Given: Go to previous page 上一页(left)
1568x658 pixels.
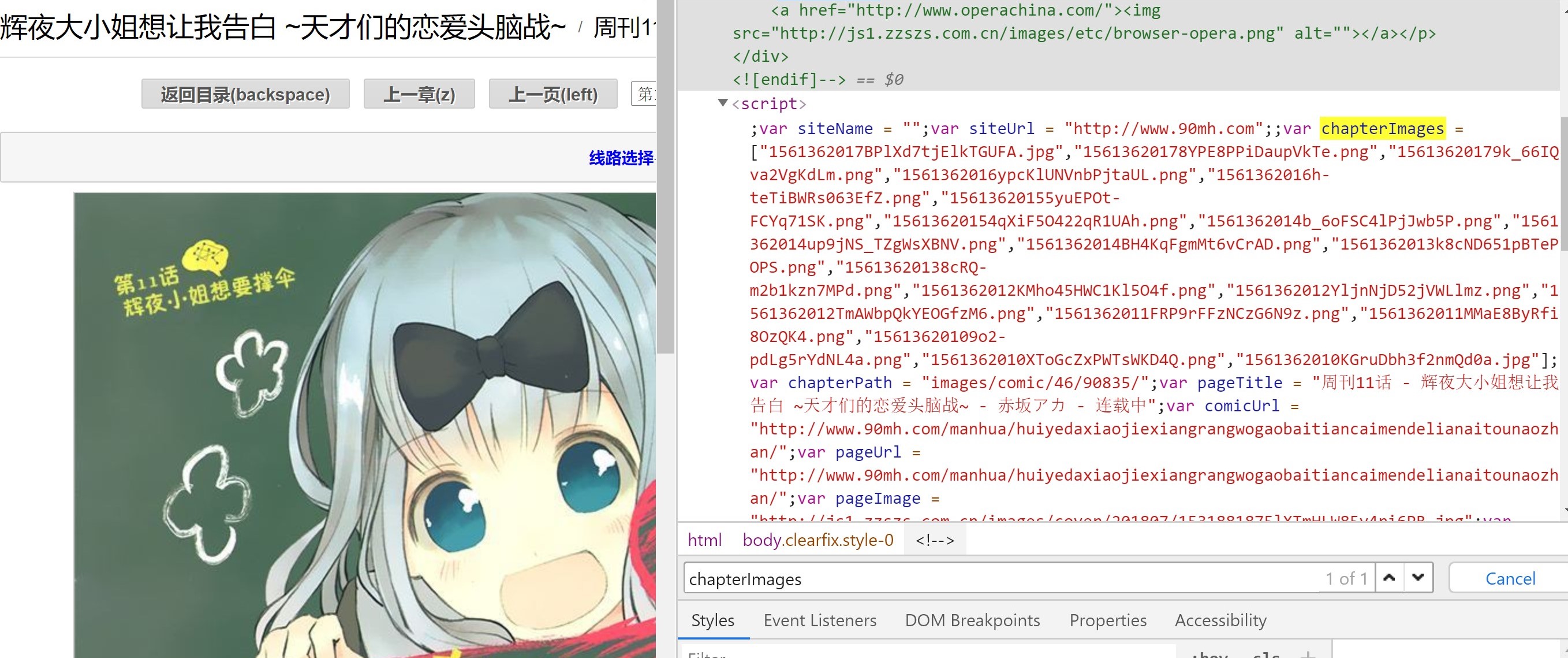Looking at the screenshot, I should tap(552, 94).
